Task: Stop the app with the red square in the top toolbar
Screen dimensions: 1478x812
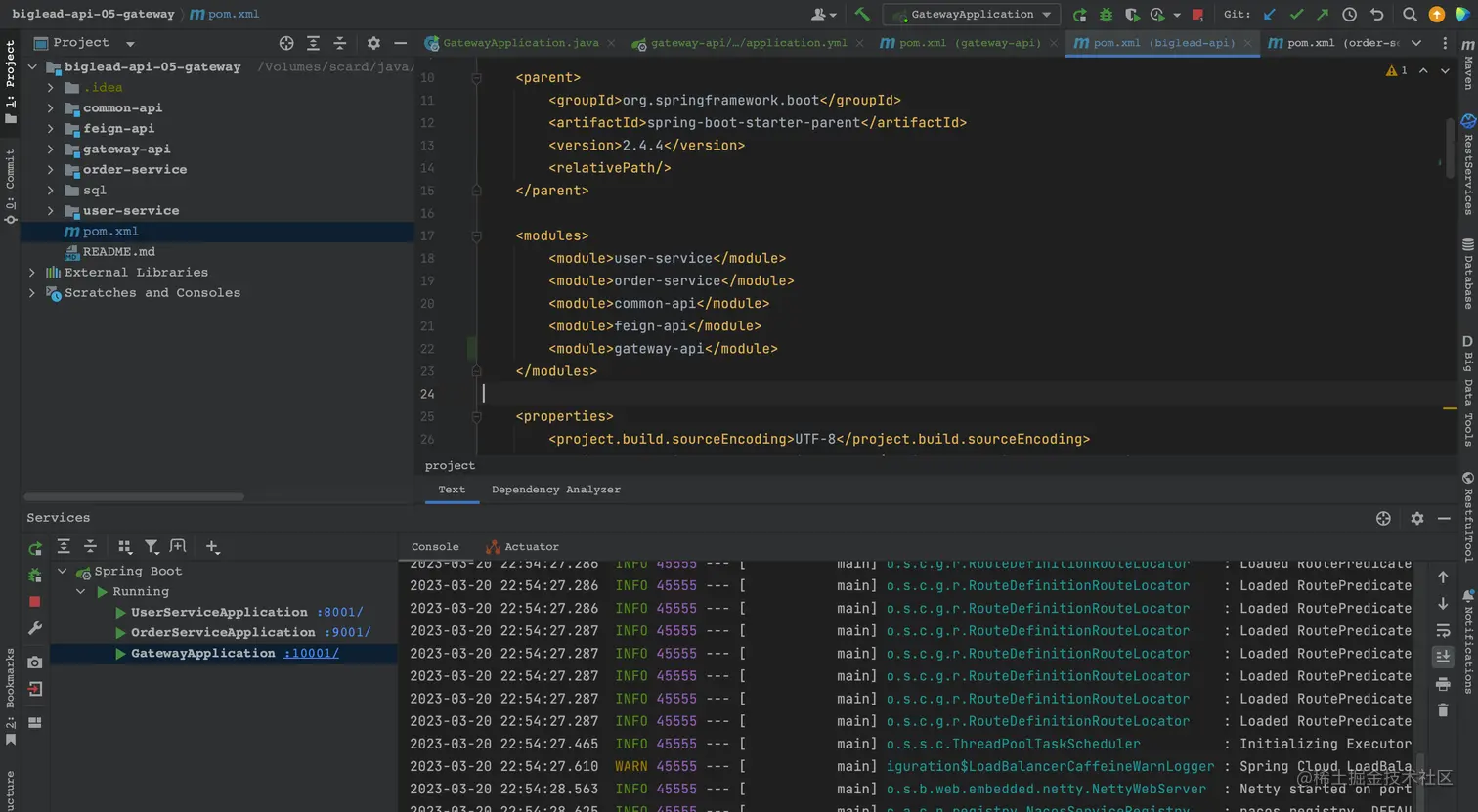Action: (1197, 15)
